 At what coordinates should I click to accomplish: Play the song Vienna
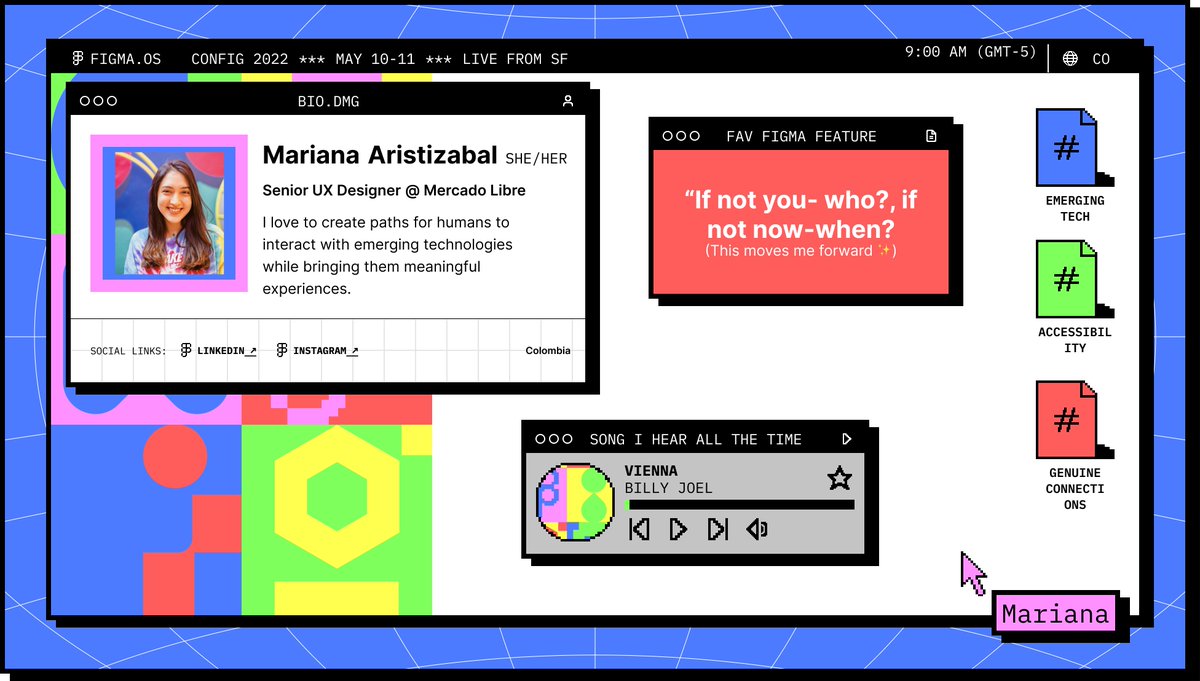click(x=678, y=529)
